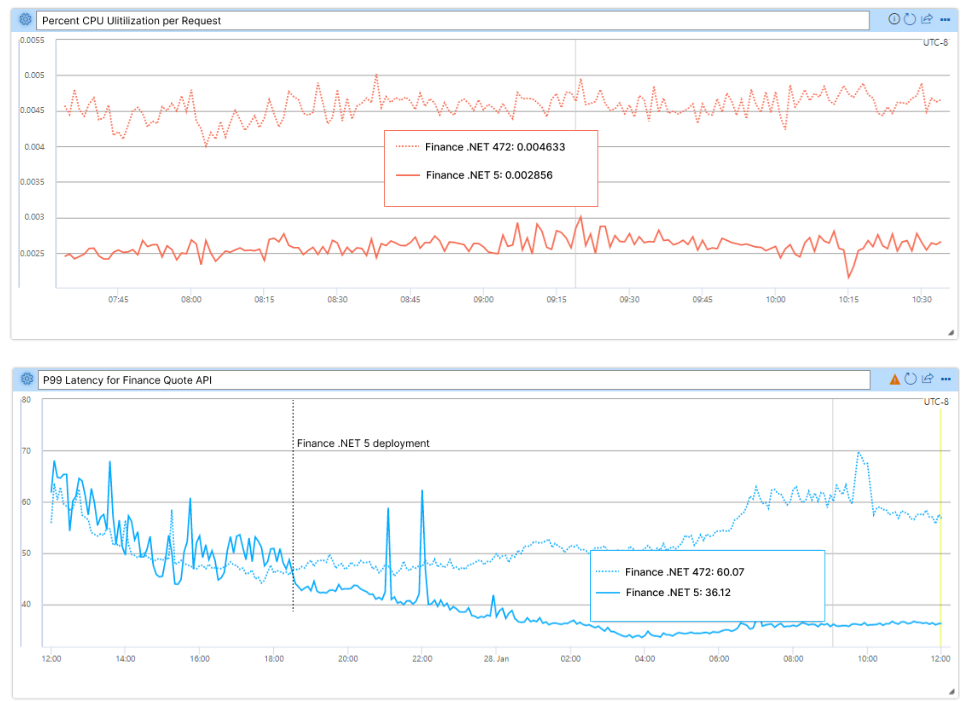
Task: Click info icon on CPU Utilization chart
Action: click(894, 19)
